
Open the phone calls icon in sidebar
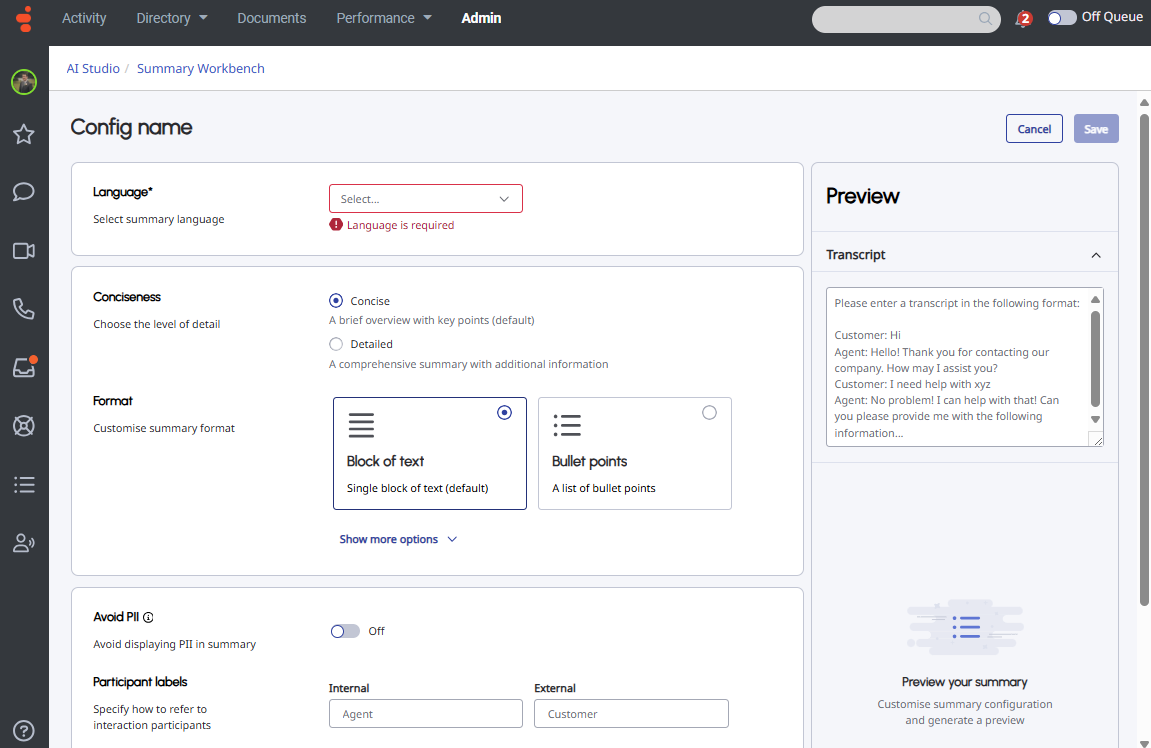(24, 309)
